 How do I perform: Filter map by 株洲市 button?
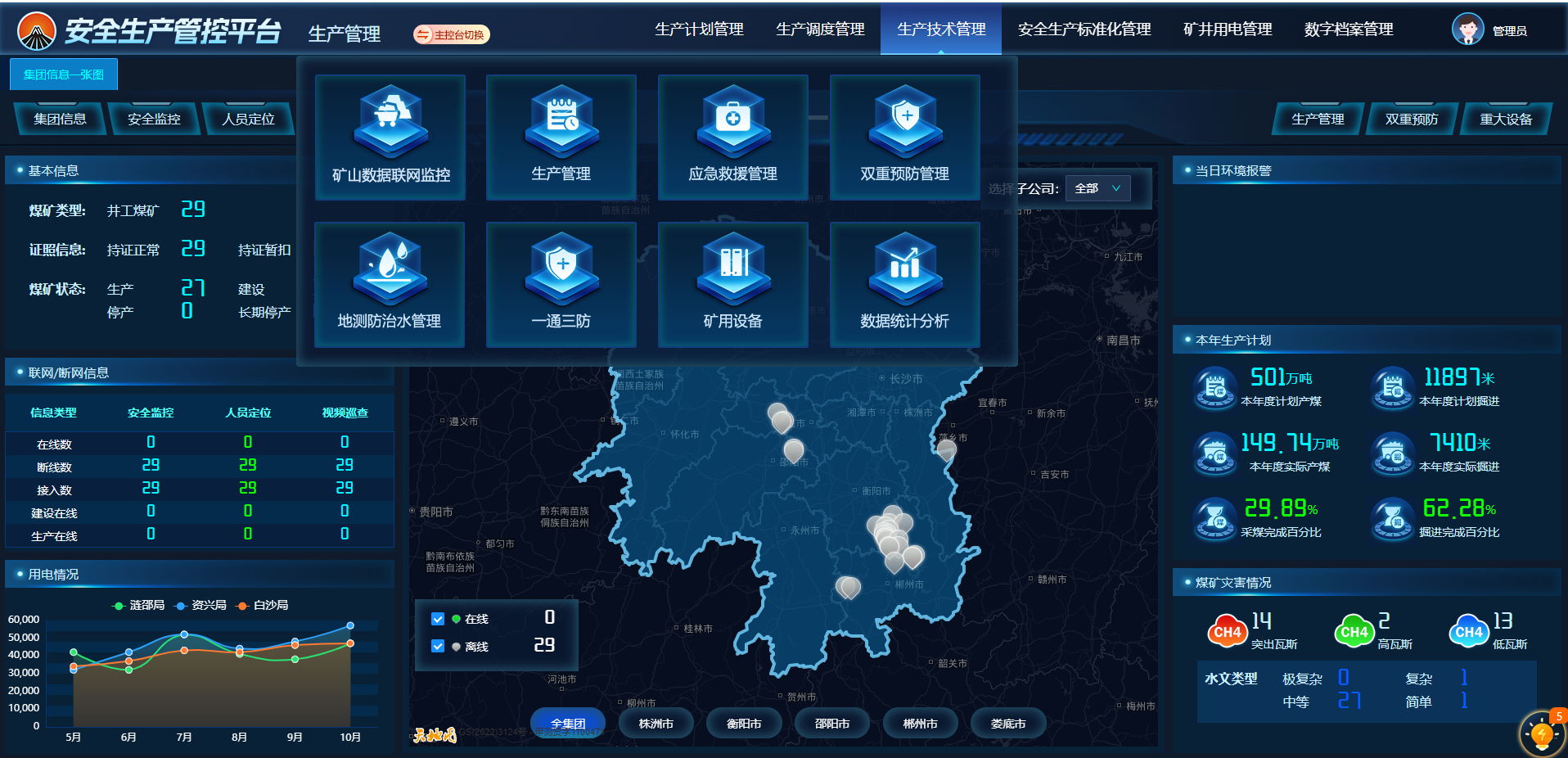(656, 724)
